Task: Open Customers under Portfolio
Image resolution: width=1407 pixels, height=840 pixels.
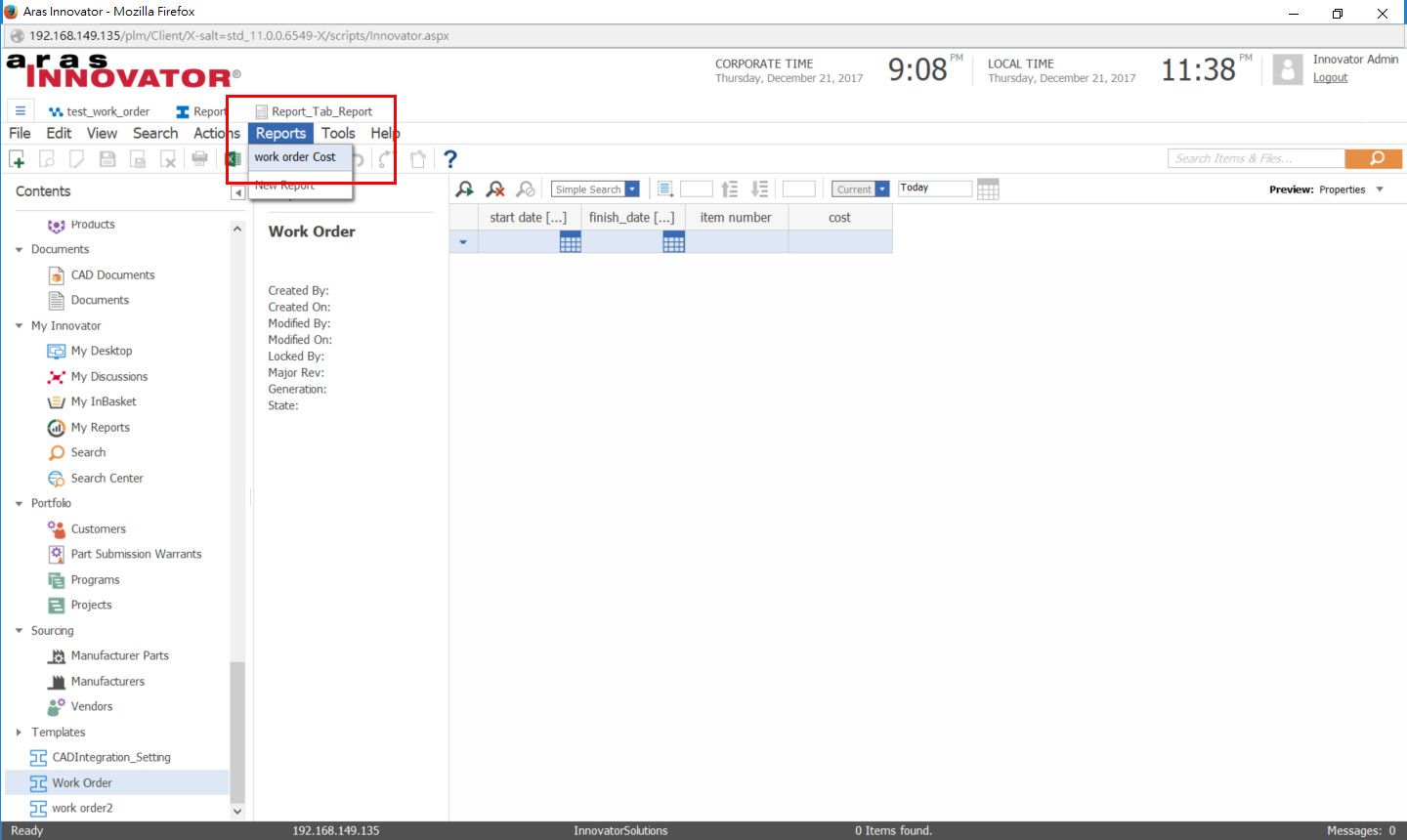Action: coord(98,529)
